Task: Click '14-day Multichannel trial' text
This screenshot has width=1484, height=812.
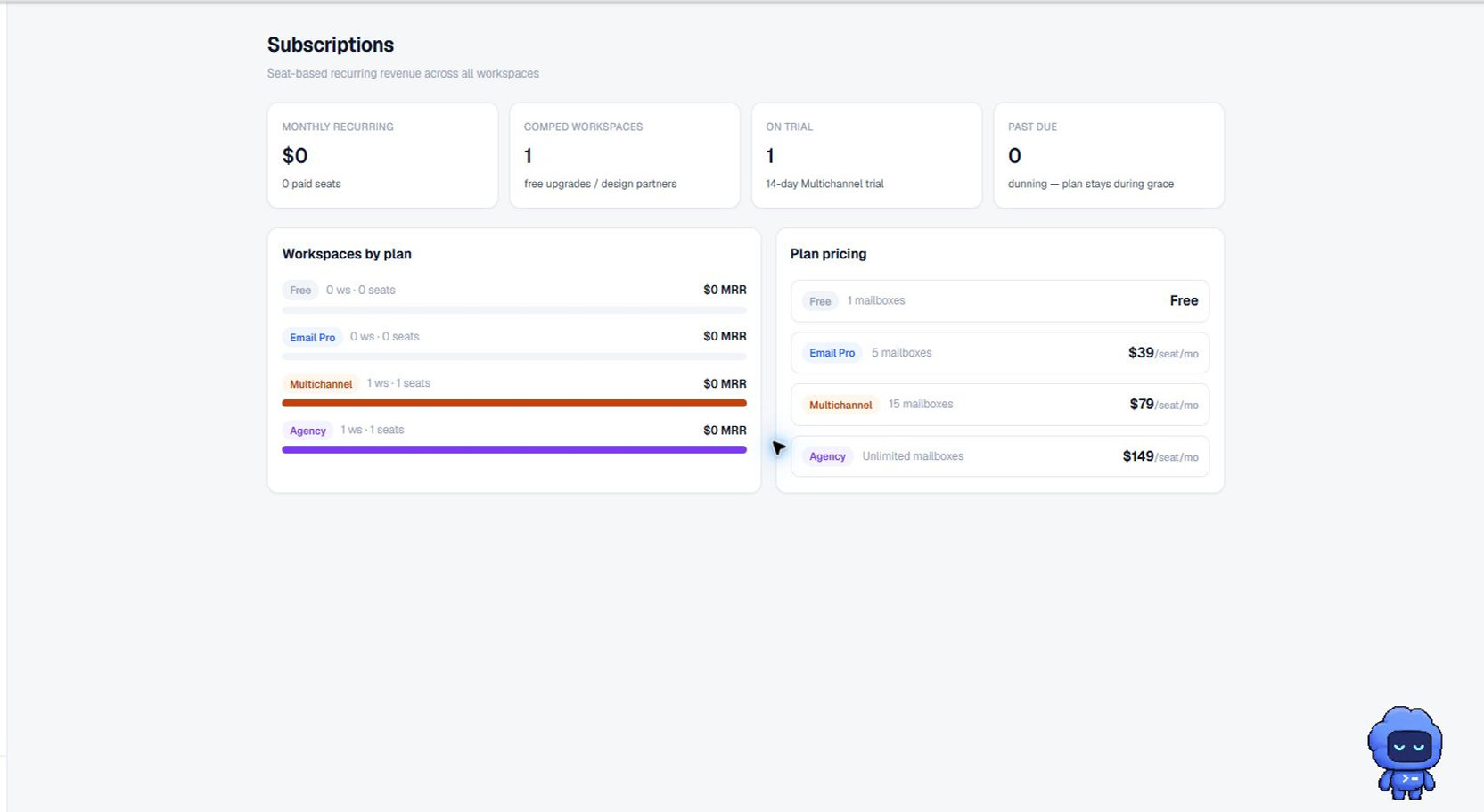Action: pyautogui.click(x=824, y=184)
